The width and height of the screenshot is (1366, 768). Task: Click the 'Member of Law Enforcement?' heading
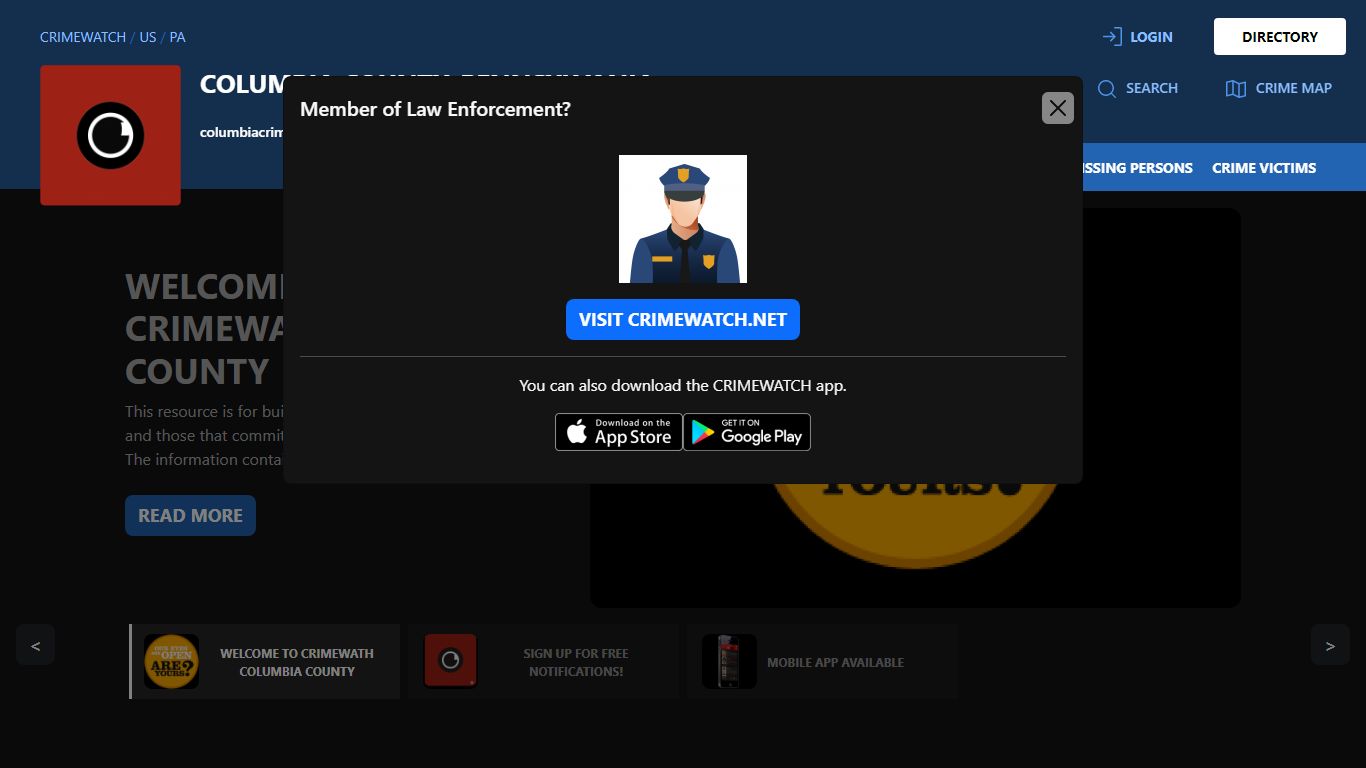point(435,109)
